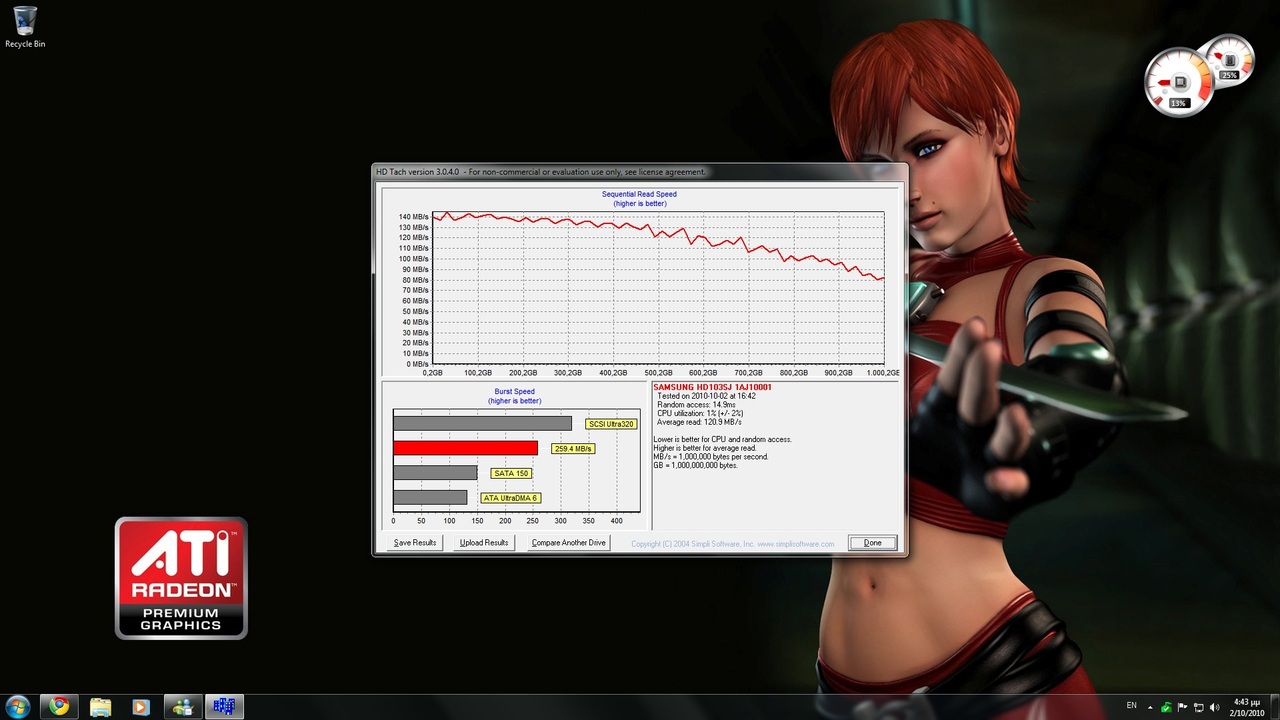Click the SAMSUNG HD103SJ drive name
This screenshot has height=720, width=1280.
(x=713, y=387)
